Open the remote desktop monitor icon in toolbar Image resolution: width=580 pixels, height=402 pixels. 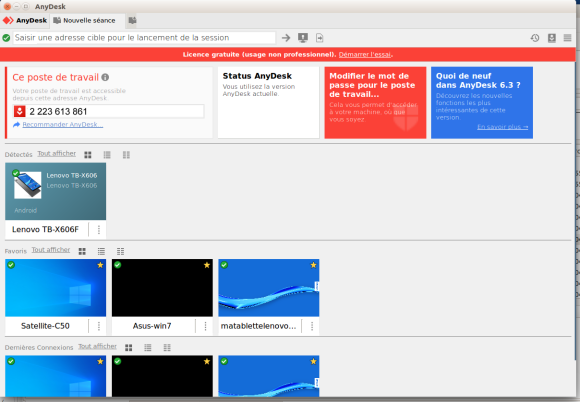[x=303, y=38]
